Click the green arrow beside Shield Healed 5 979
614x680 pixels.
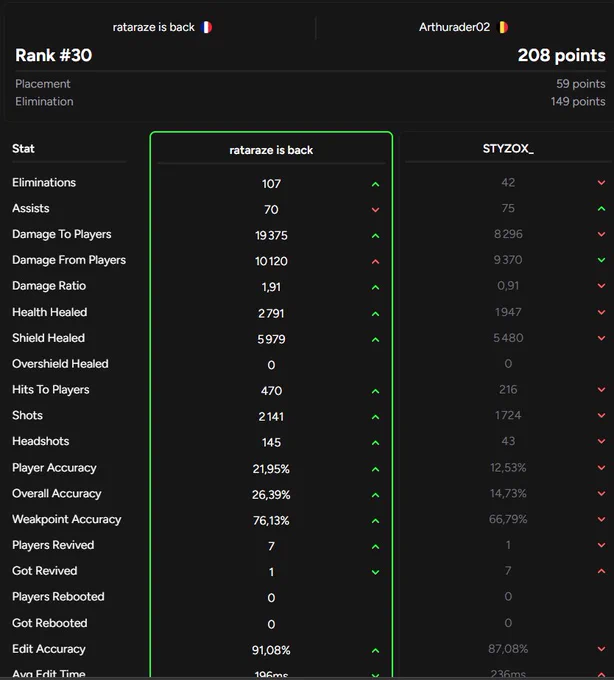(376, 340)
